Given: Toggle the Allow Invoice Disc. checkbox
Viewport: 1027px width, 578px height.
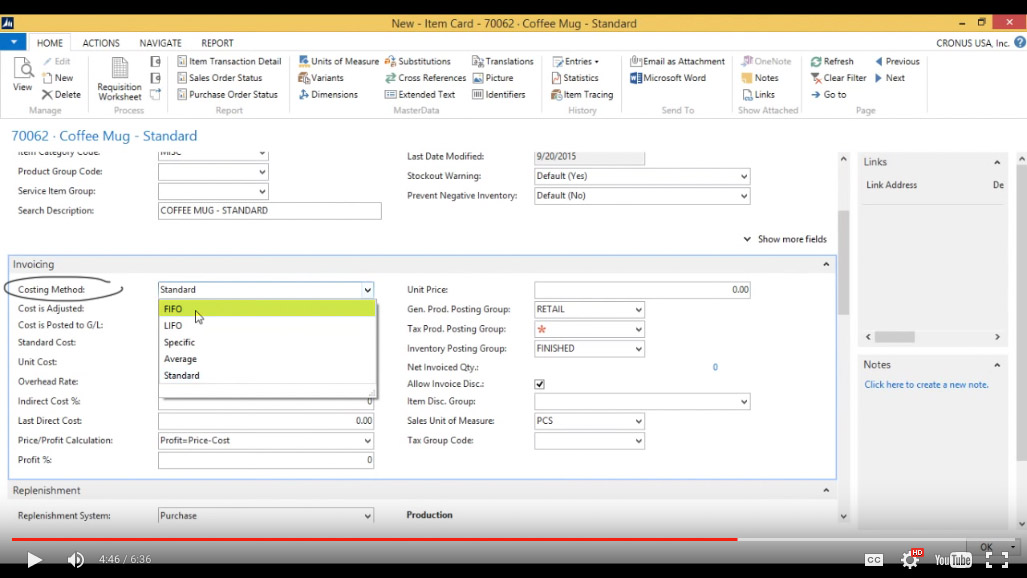Looking at the screenshot, I should (x=540, y=384).
